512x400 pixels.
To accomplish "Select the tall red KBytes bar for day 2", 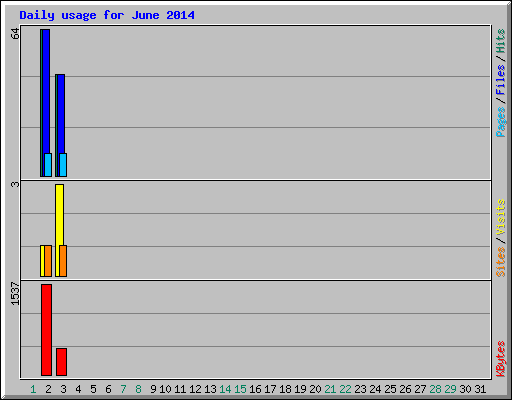I will (x=46, y=330).
